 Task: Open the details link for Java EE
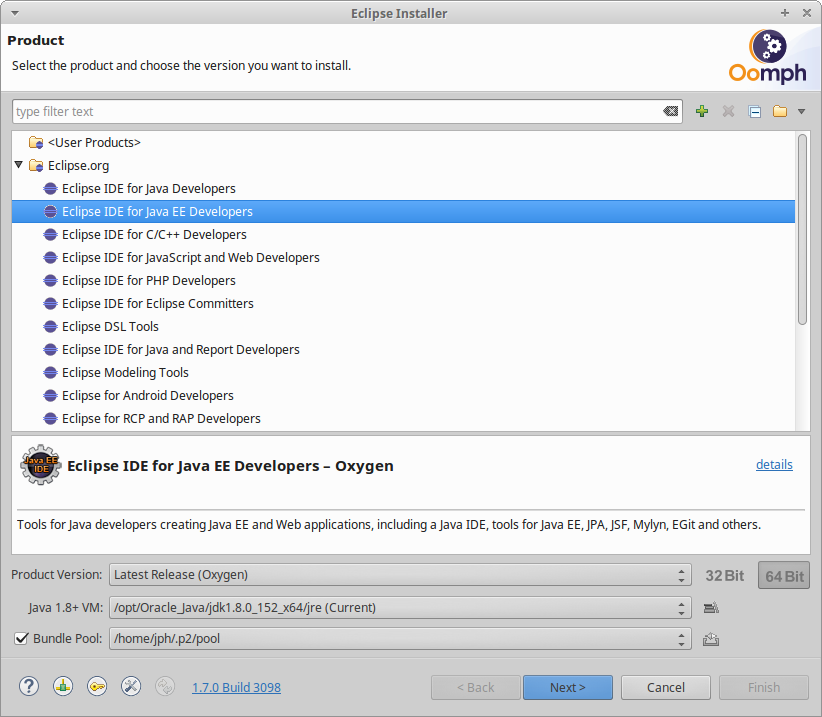coord(774,464)
